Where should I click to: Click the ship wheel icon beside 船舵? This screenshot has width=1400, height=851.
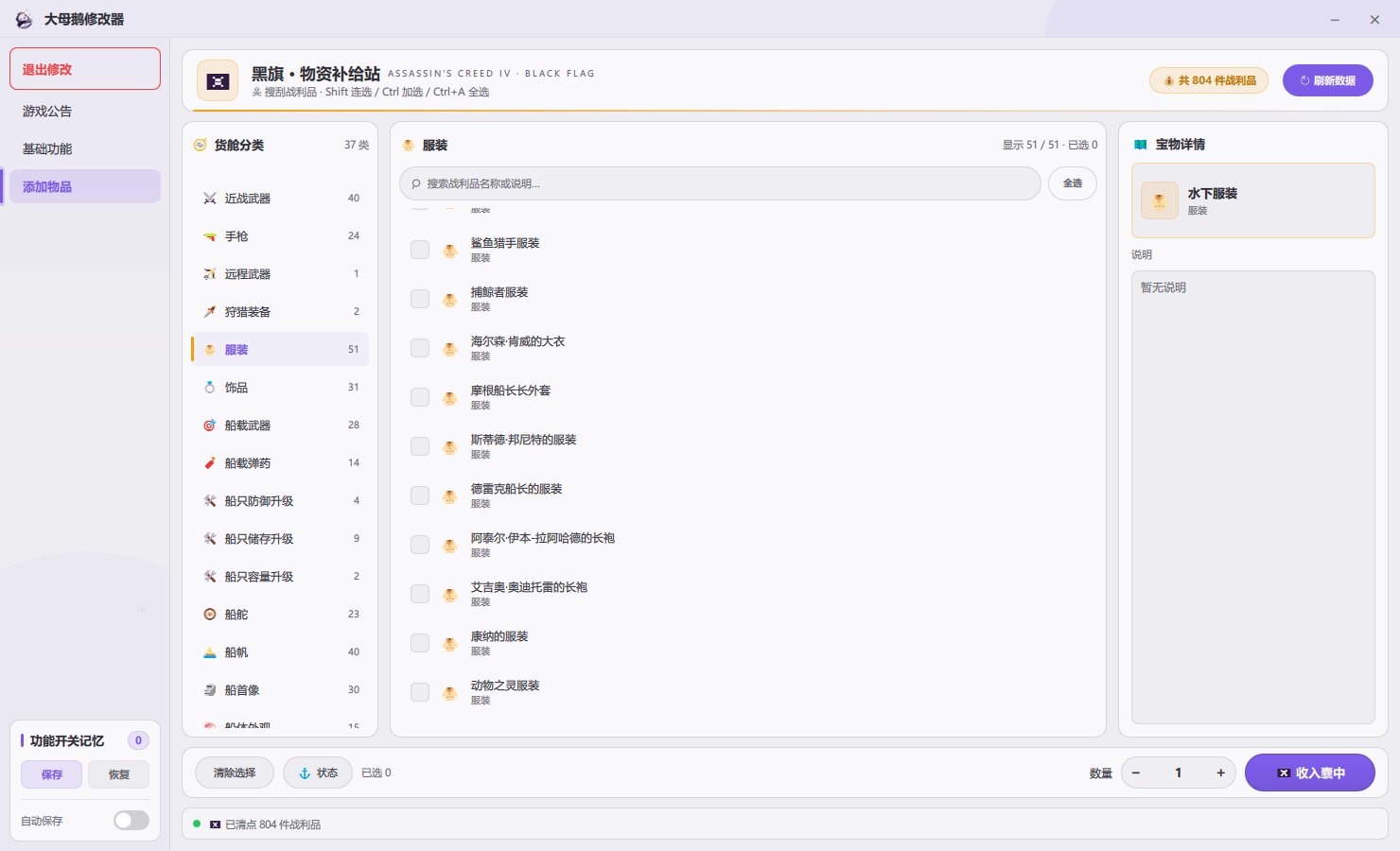[x=210, y=615]
